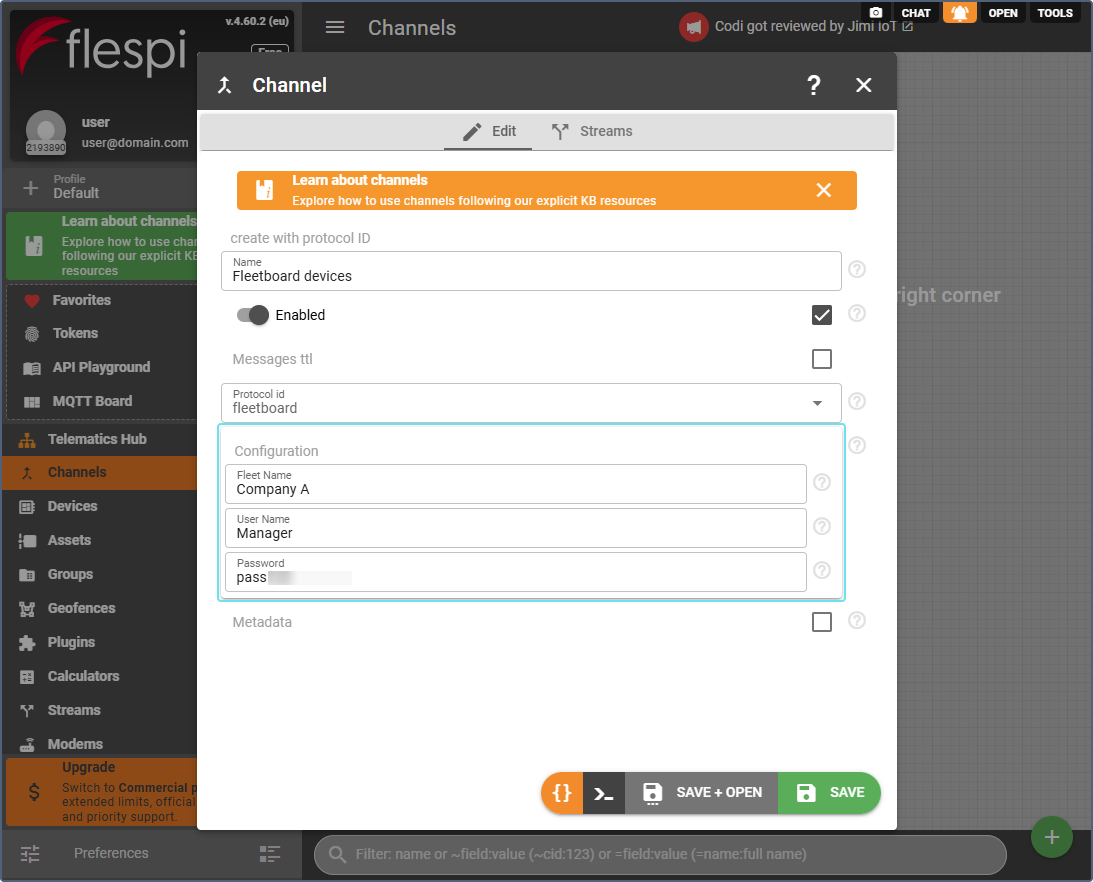This screenshot has height=882, width=1093.
Task: Click the book icon in orange banner
Action: click(x=264, y=190)
